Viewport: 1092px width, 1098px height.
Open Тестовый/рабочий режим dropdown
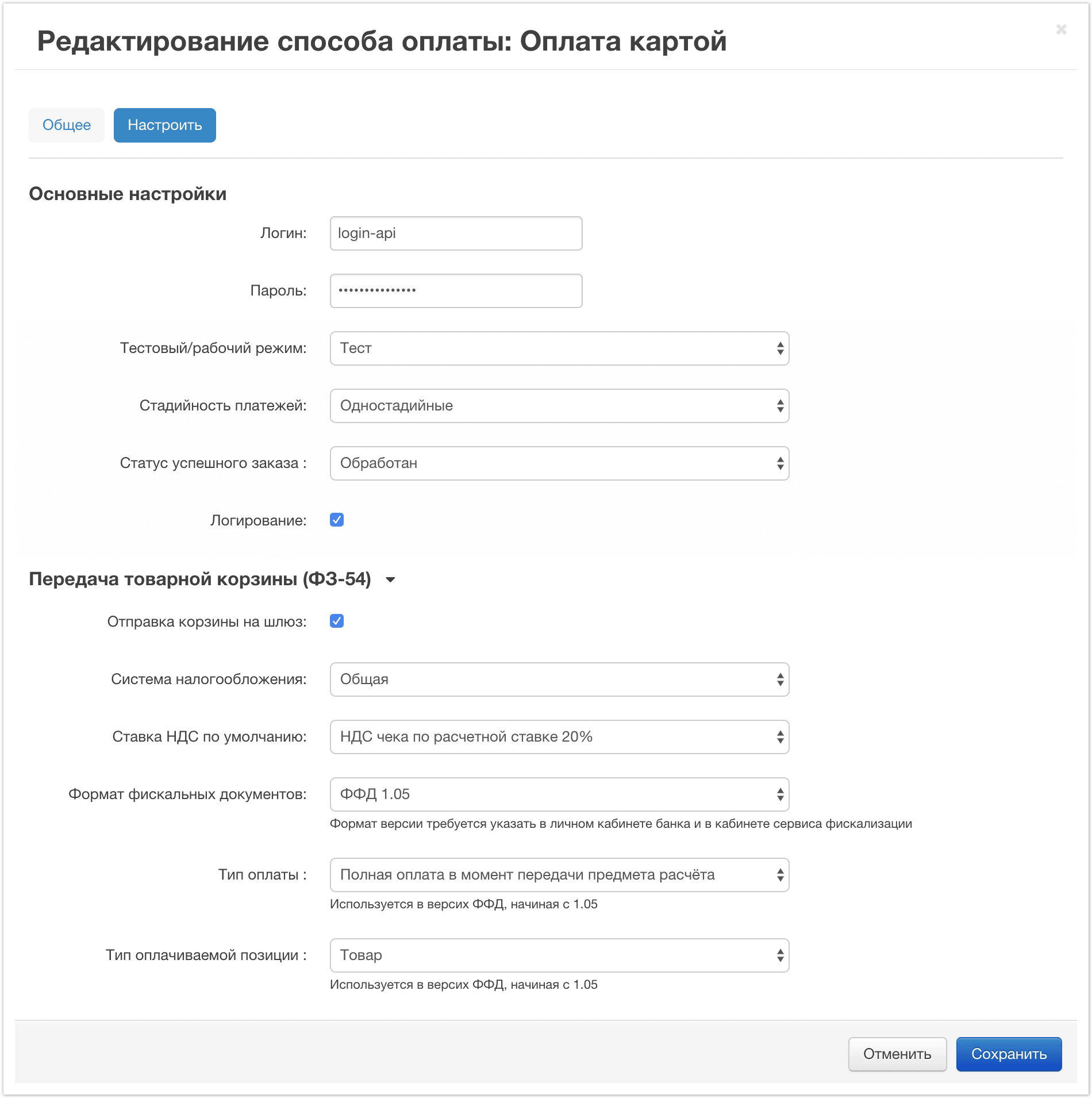559,348
